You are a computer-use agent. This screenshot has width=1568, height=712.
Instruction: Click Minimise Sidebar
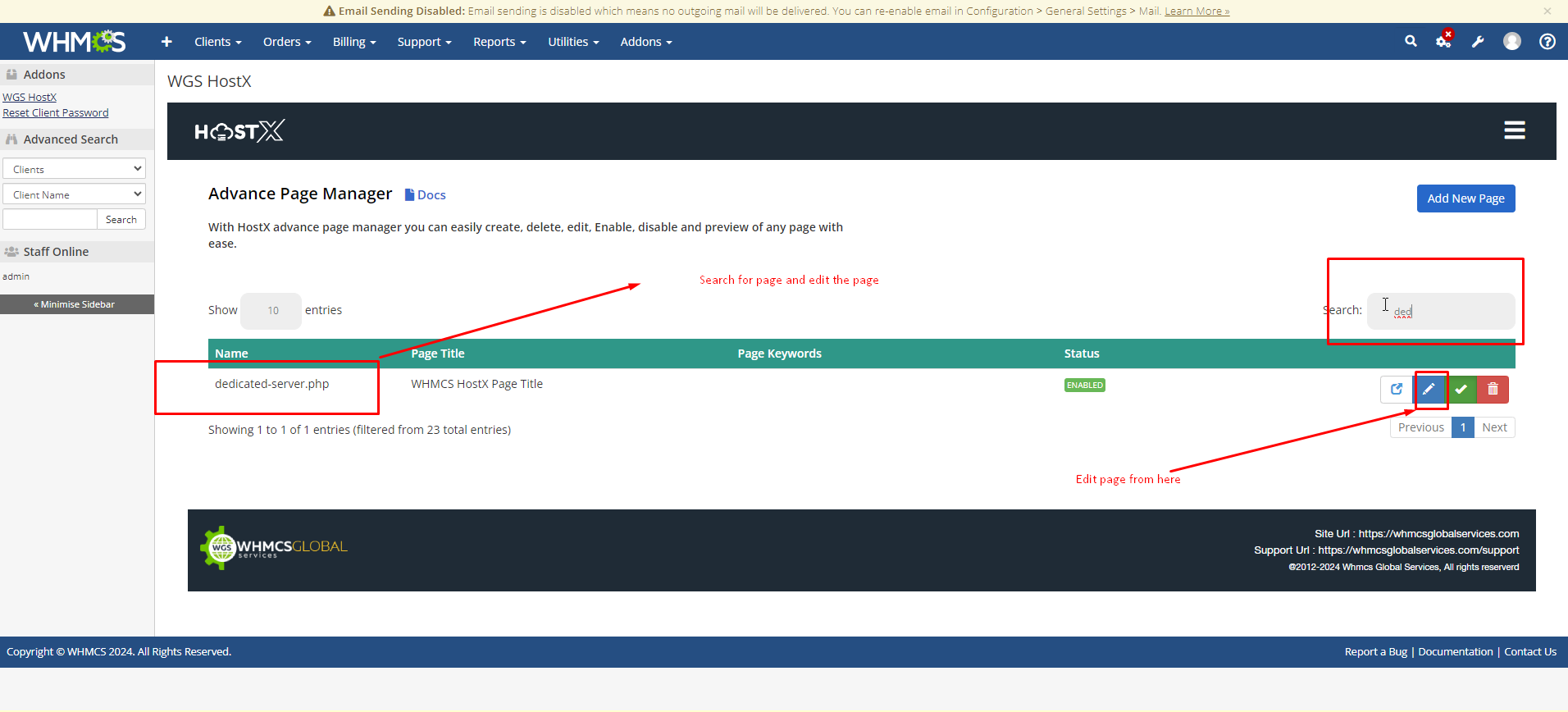[x=76, y=304]
